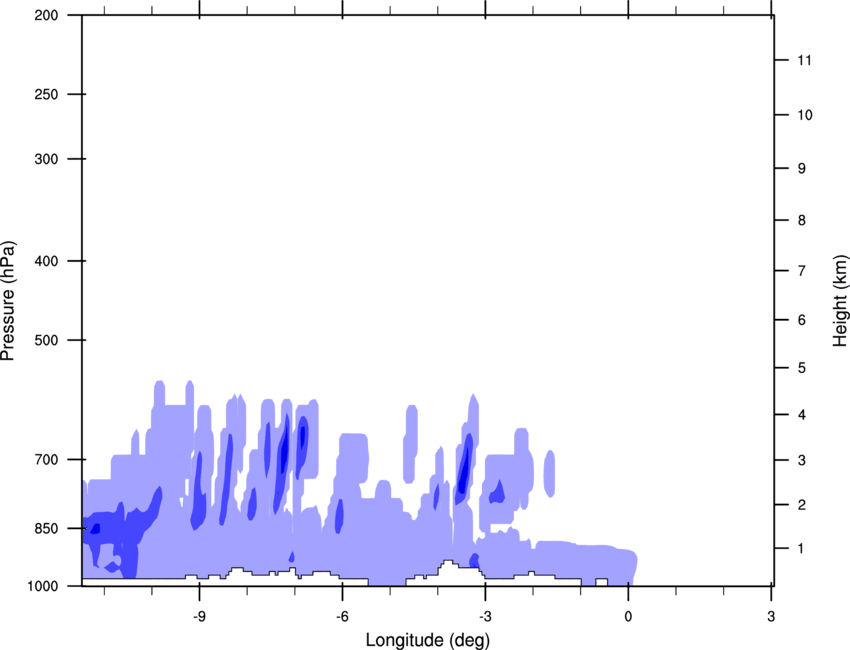
Task: Click the 6 km height label
Action: coord(802,320)
